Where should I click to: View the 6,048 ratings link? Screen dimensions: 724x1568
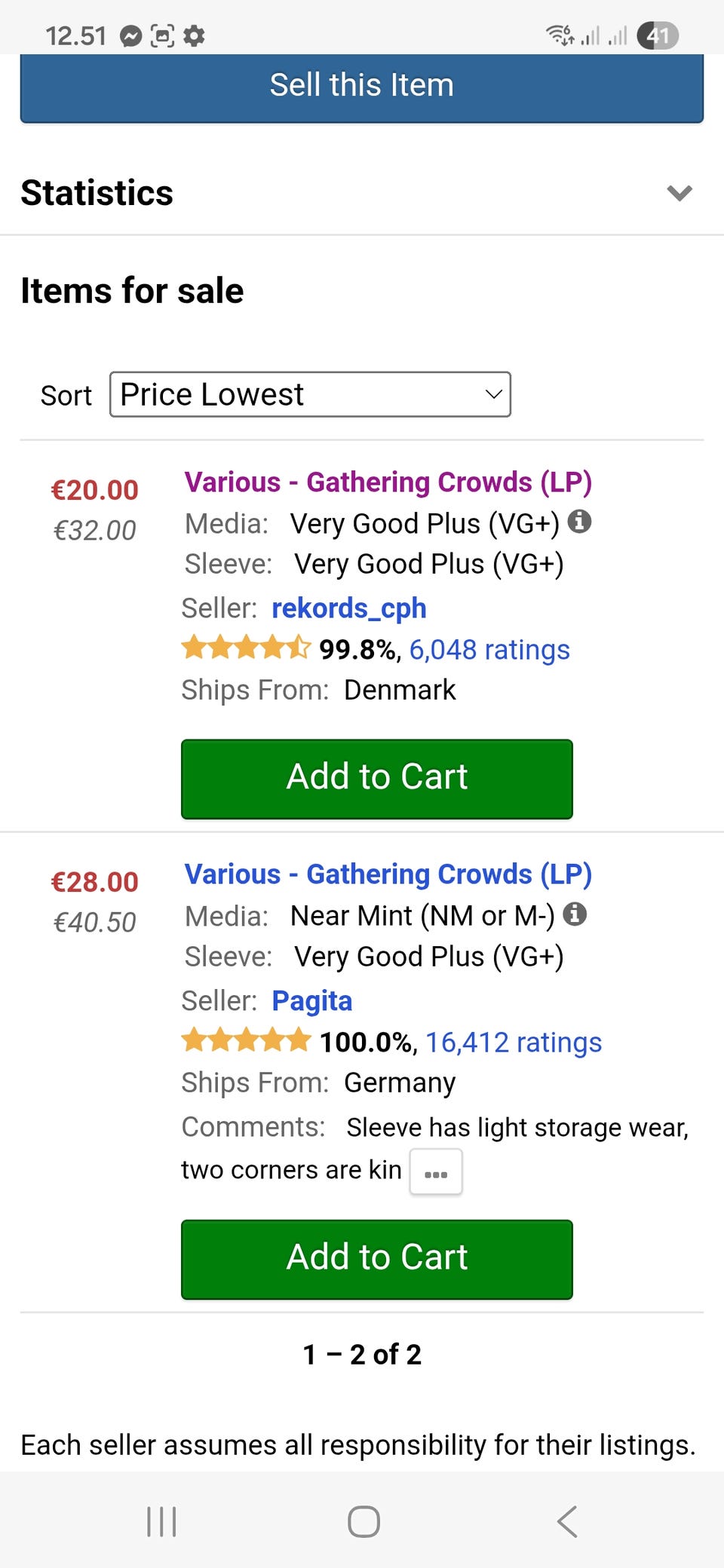click(x=489, y=650)
